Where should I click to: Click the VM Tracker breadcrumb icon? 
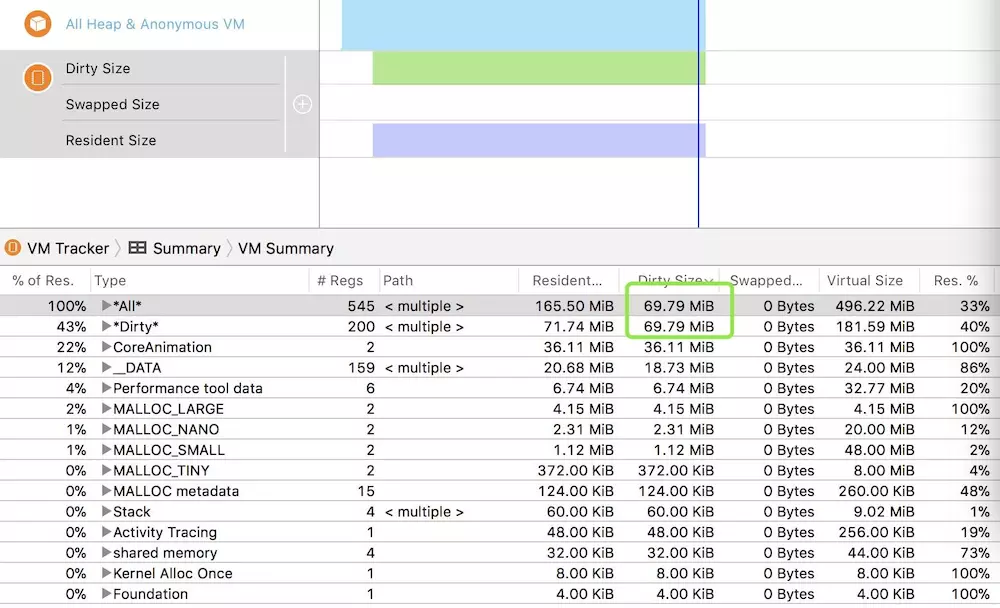click(x=13, y=248)
